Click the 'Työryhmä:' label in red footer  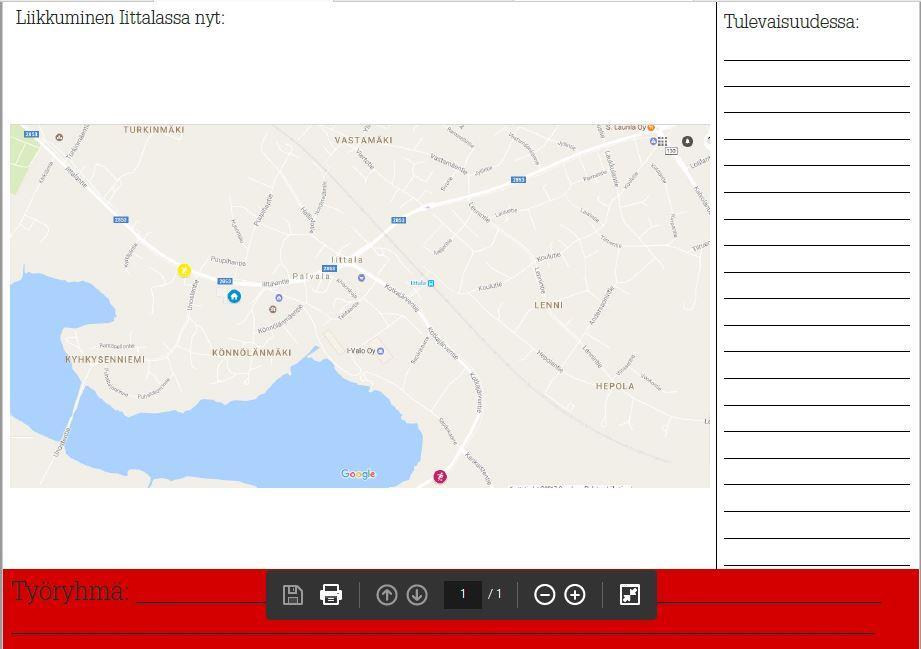(x=69, y=591)
